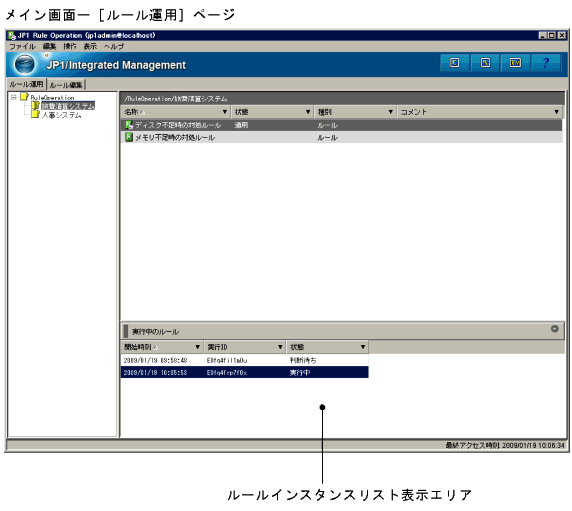Click the icon of メモリ不足時の対処ルール row

click(x=129, y=137)
